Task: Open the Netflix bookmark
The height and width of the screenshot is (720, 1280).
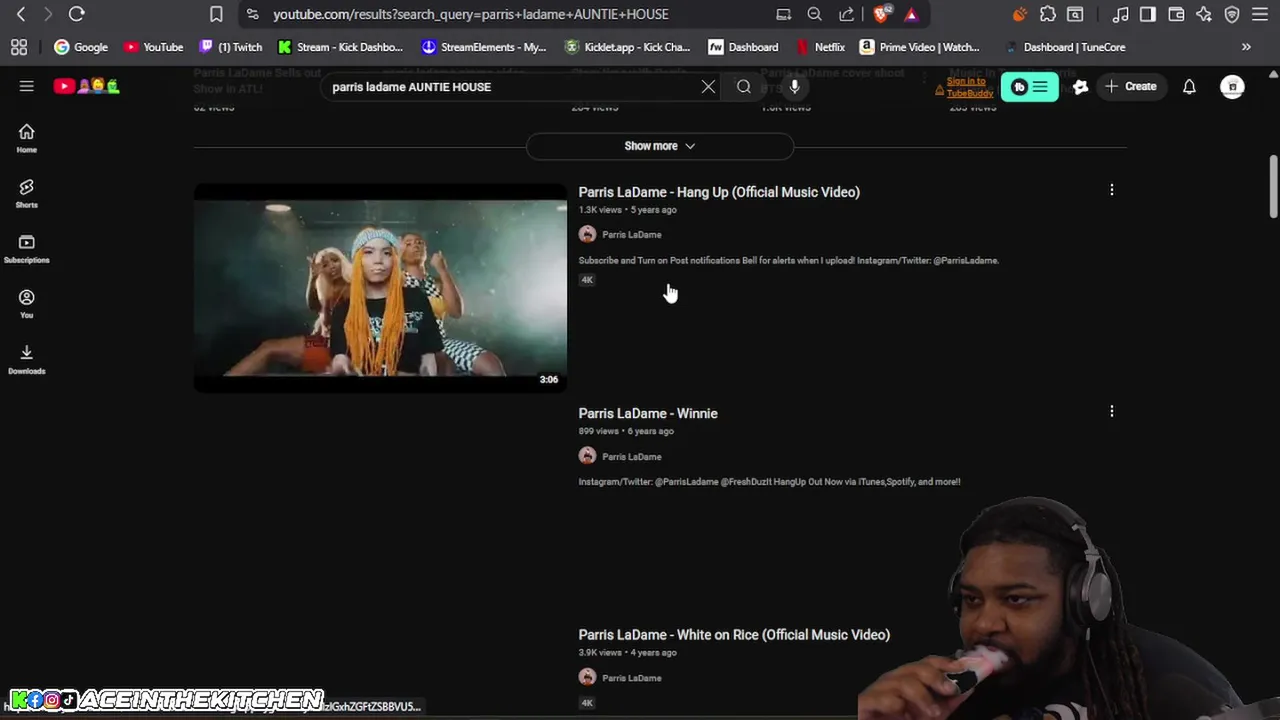Action: point(820,47)
